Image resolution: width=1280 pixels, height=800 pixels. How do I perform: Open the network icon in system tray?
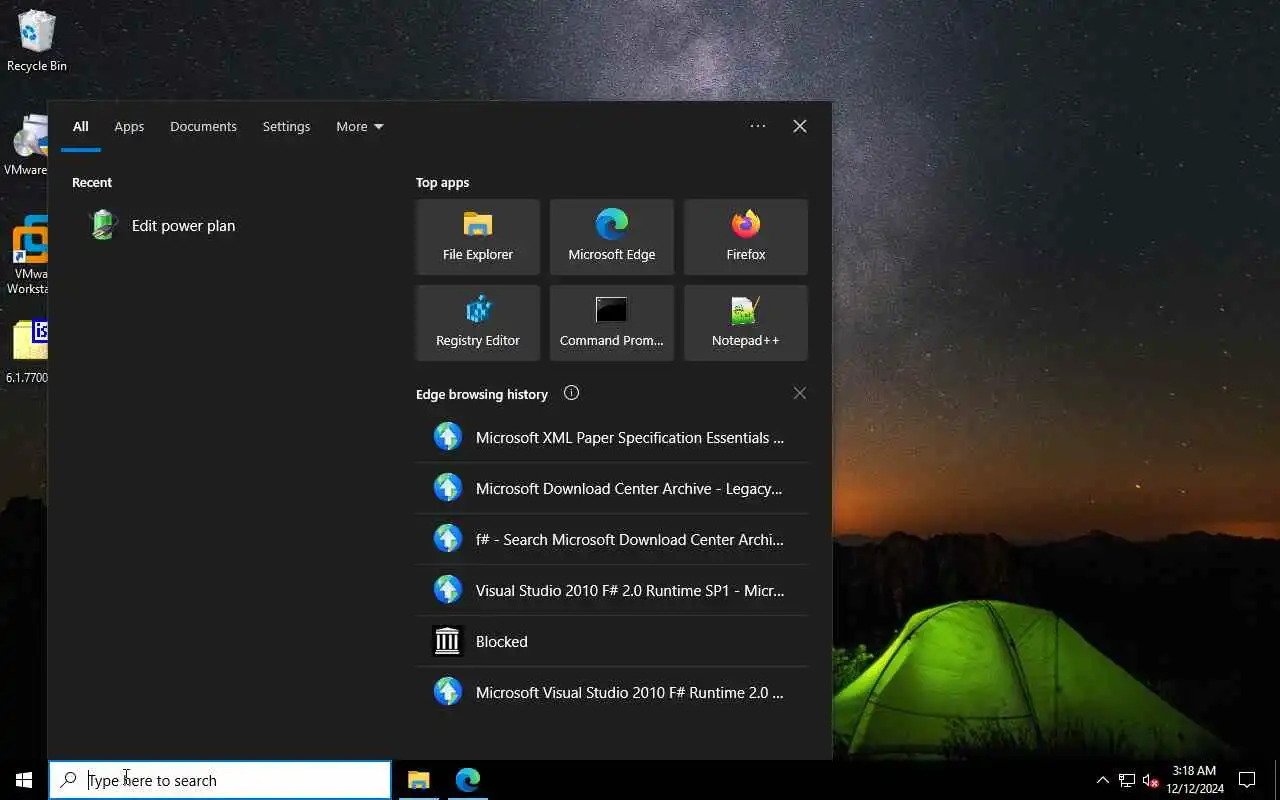1127,780
